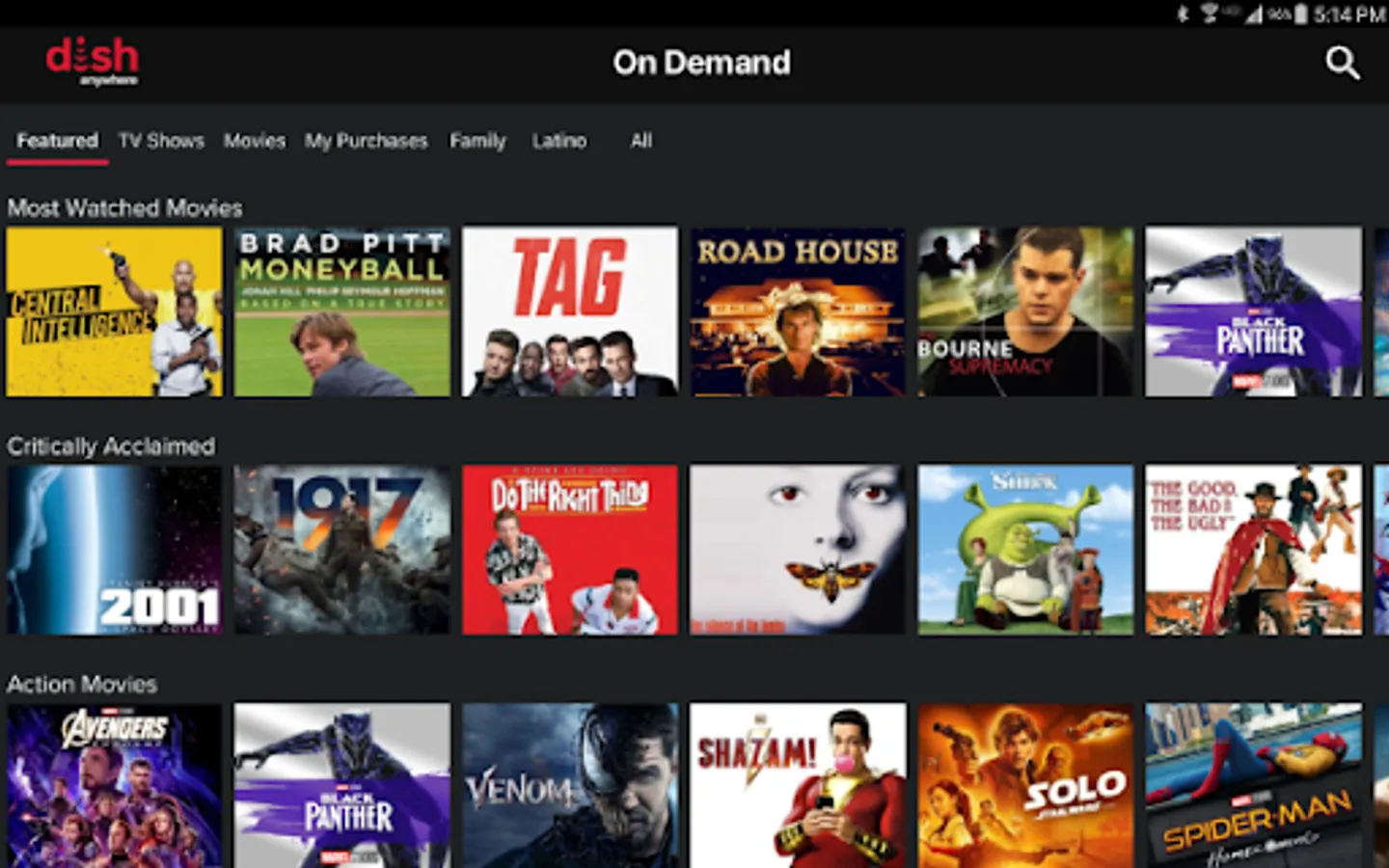This screenshot has width=1389, height=868.
Task: Choose the Bourne Supremacy poster
Action: (1025, 312)
